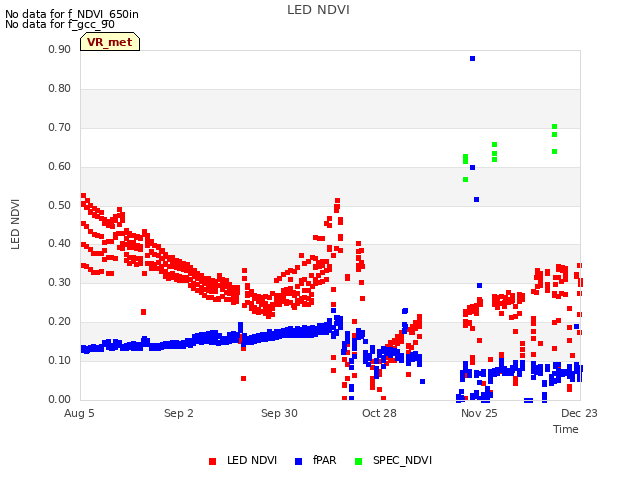Click the Dec 23 x-axis tick label

(x=579, y=413)
